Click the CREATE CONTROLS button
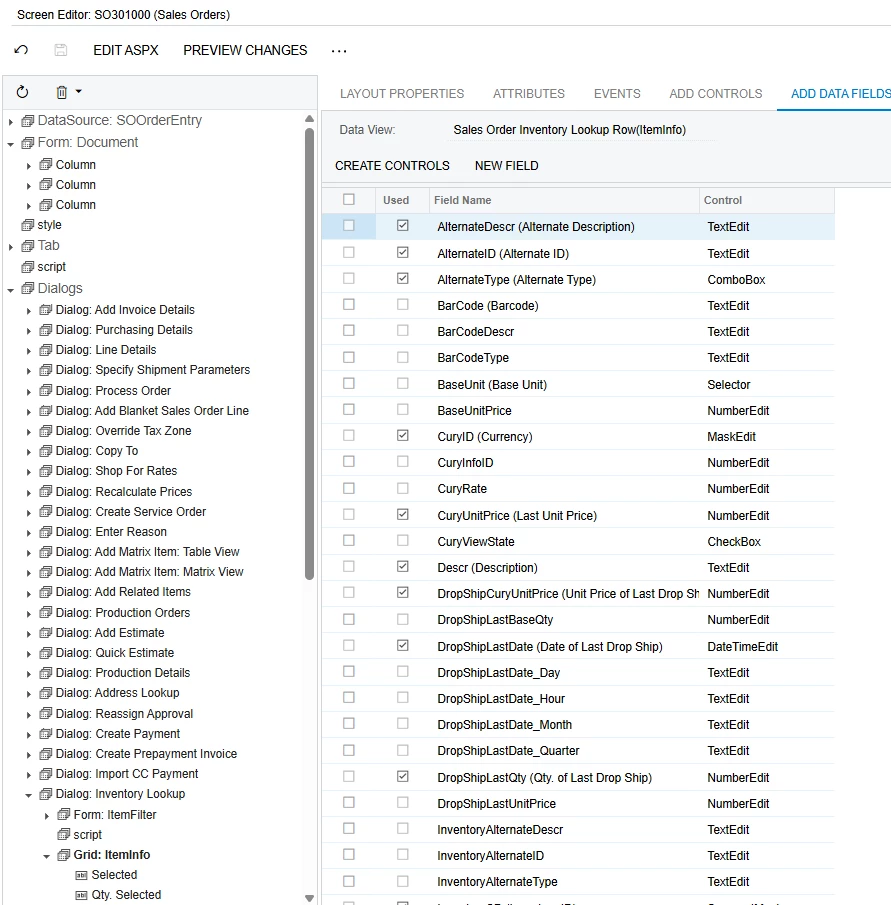891x905 pixels. [x=392, y=166]
